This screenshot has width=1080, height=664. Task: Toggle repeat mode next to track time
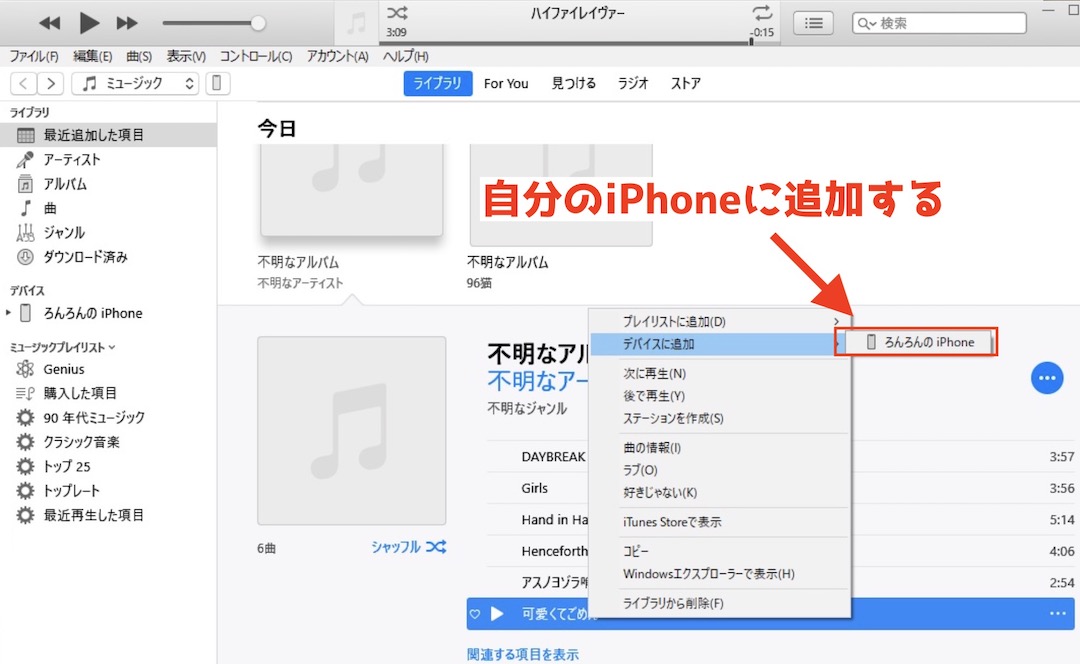tap(762, 12)
